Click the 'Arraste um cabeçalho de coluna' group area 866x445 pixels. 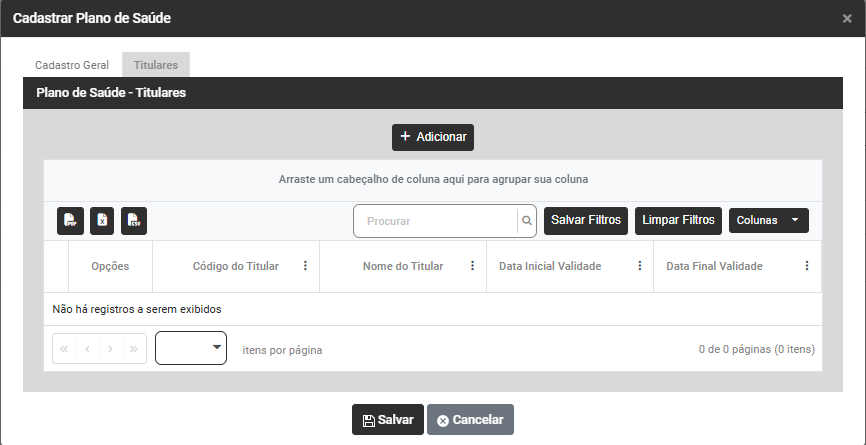click(x=433, y=179)
